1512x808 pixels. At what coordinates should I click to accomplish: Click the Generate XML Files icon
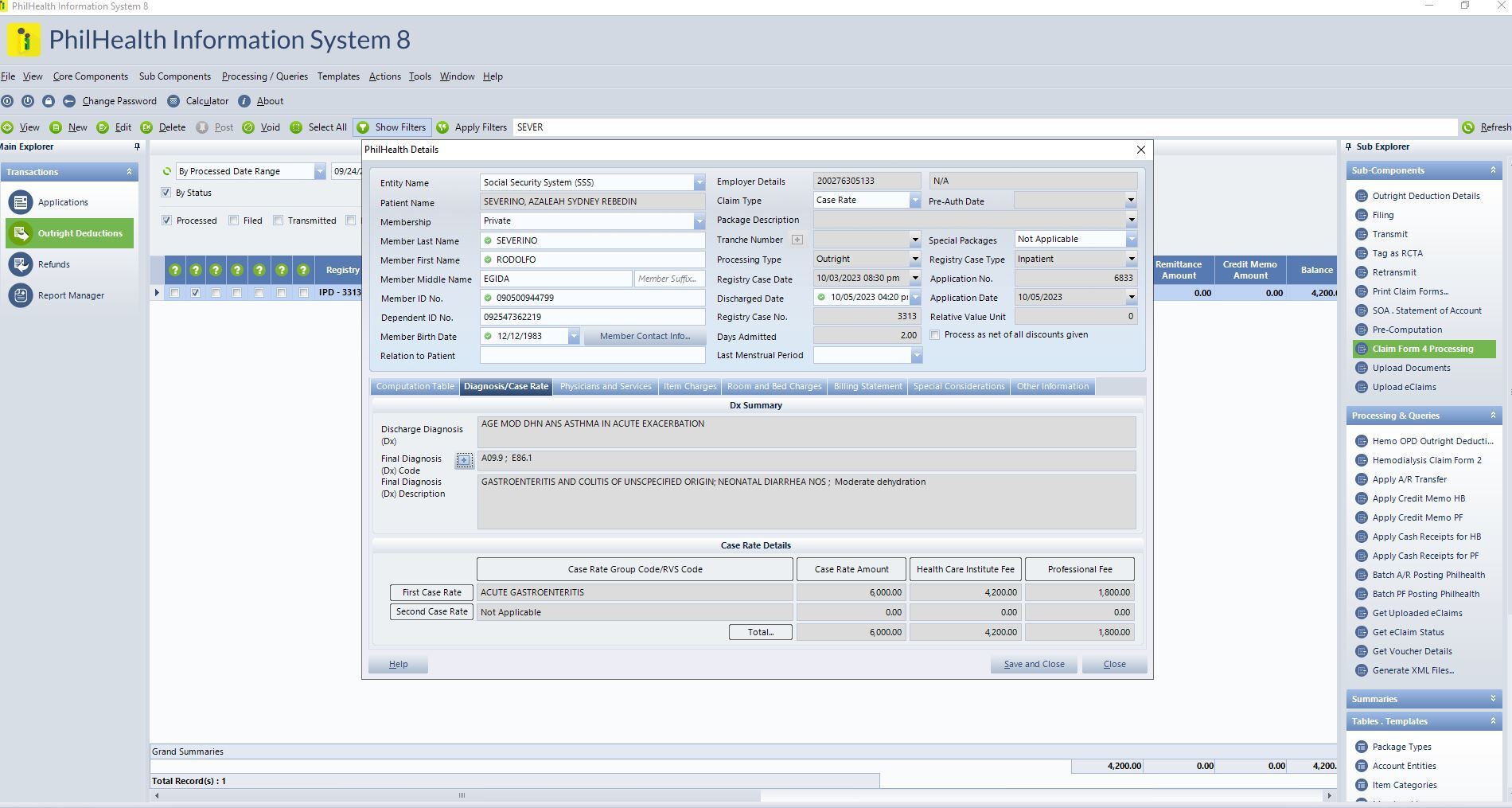click(1362, 670)
